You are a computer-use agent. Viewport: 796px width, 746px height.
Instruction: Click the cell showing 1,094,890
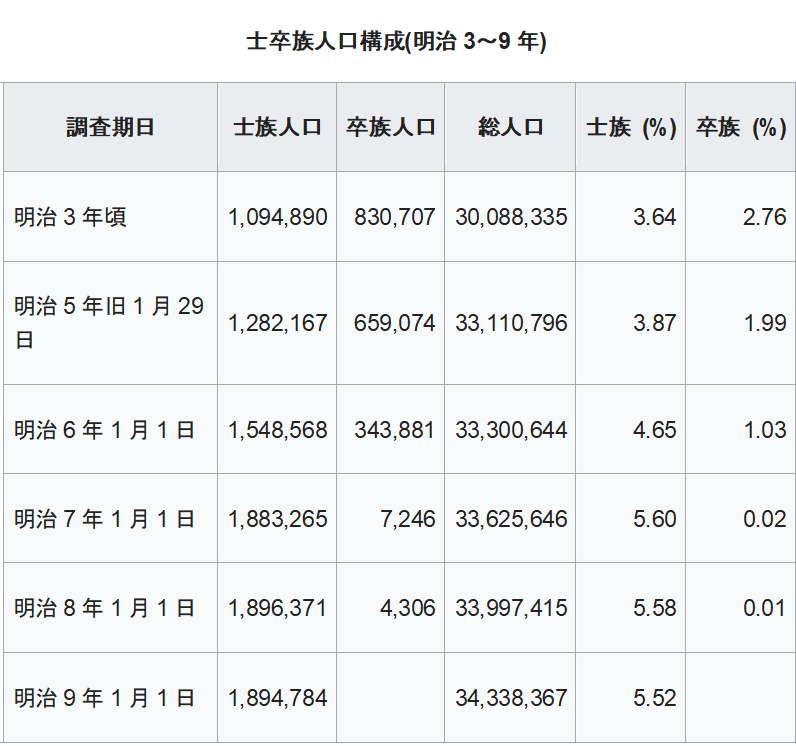click(x=277, y=217)
